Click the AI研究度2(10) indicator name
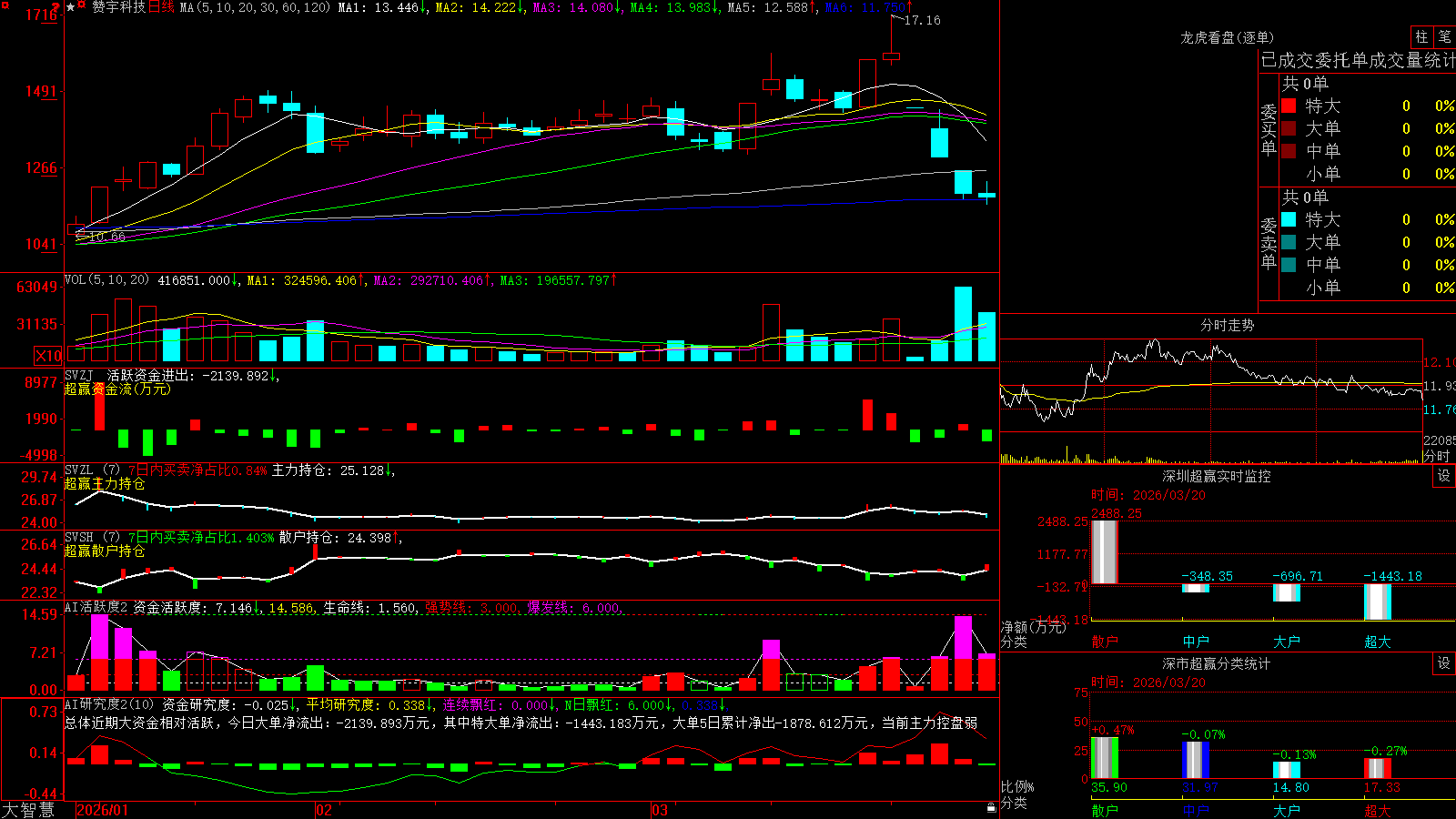Image resolution: width=1456 pixels, height=819 pixels. (109, 704)
